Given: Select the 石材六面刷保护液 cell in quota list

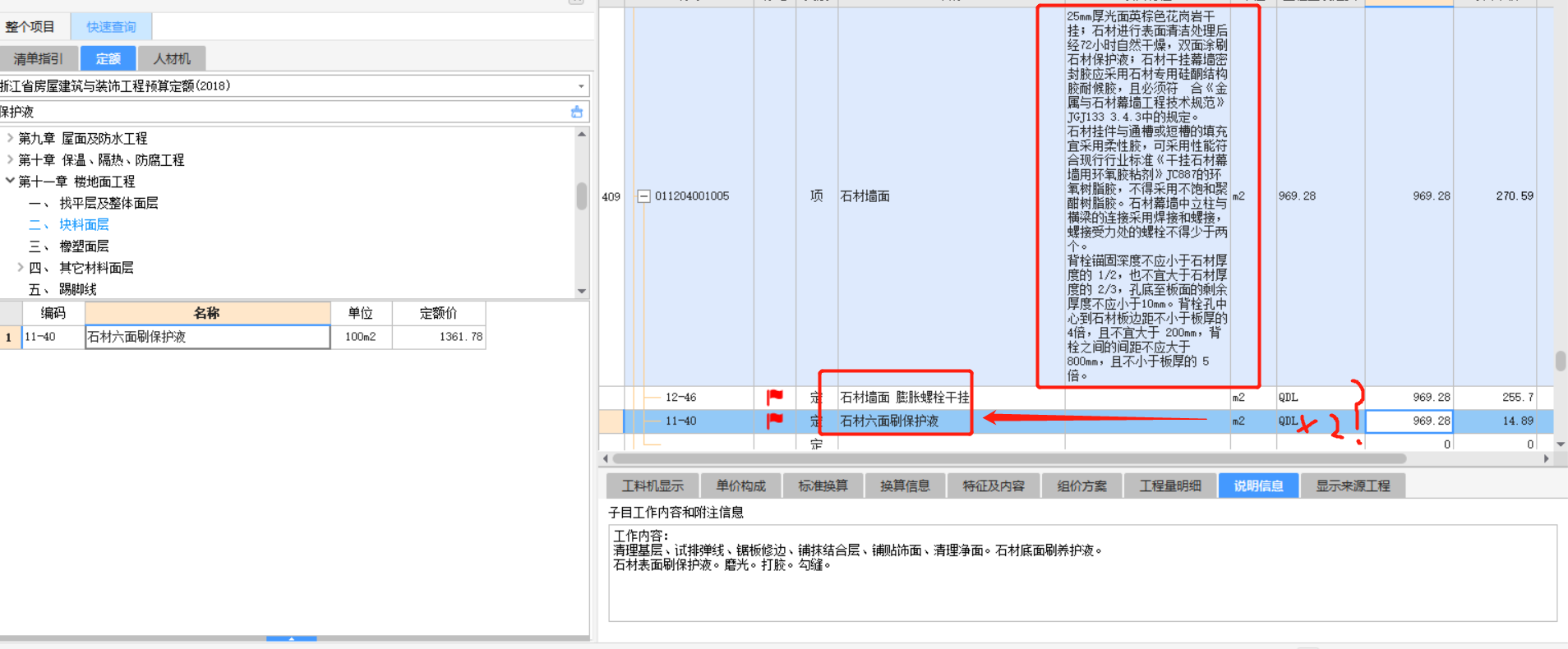Looking at the screenshot, I should point(207,337).
